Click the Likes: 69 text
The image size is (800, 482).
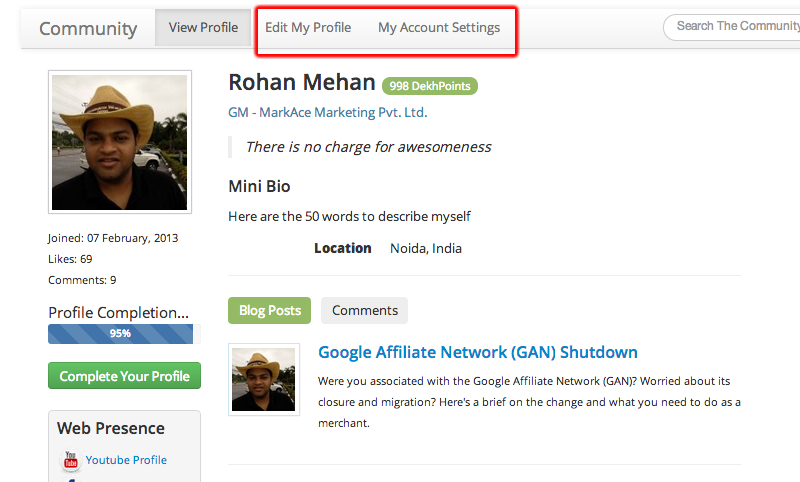tap(70, 259)
